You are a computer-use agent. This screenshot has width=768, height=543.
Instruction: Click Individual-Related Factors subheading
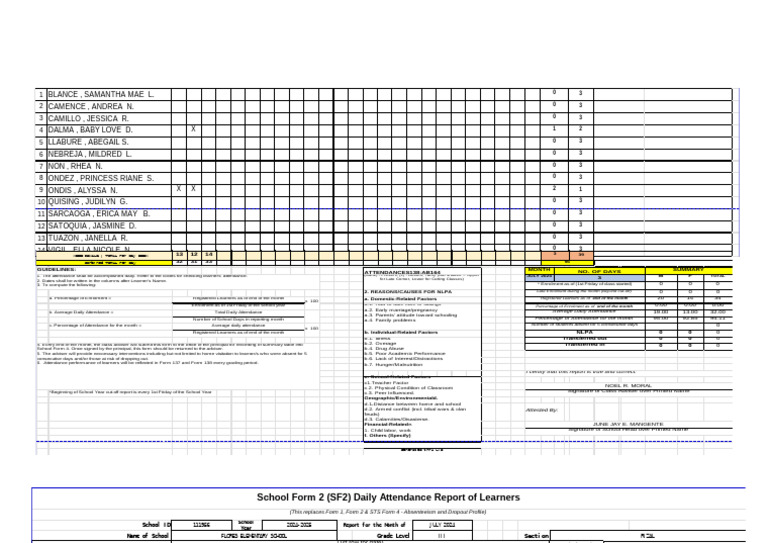401,332
